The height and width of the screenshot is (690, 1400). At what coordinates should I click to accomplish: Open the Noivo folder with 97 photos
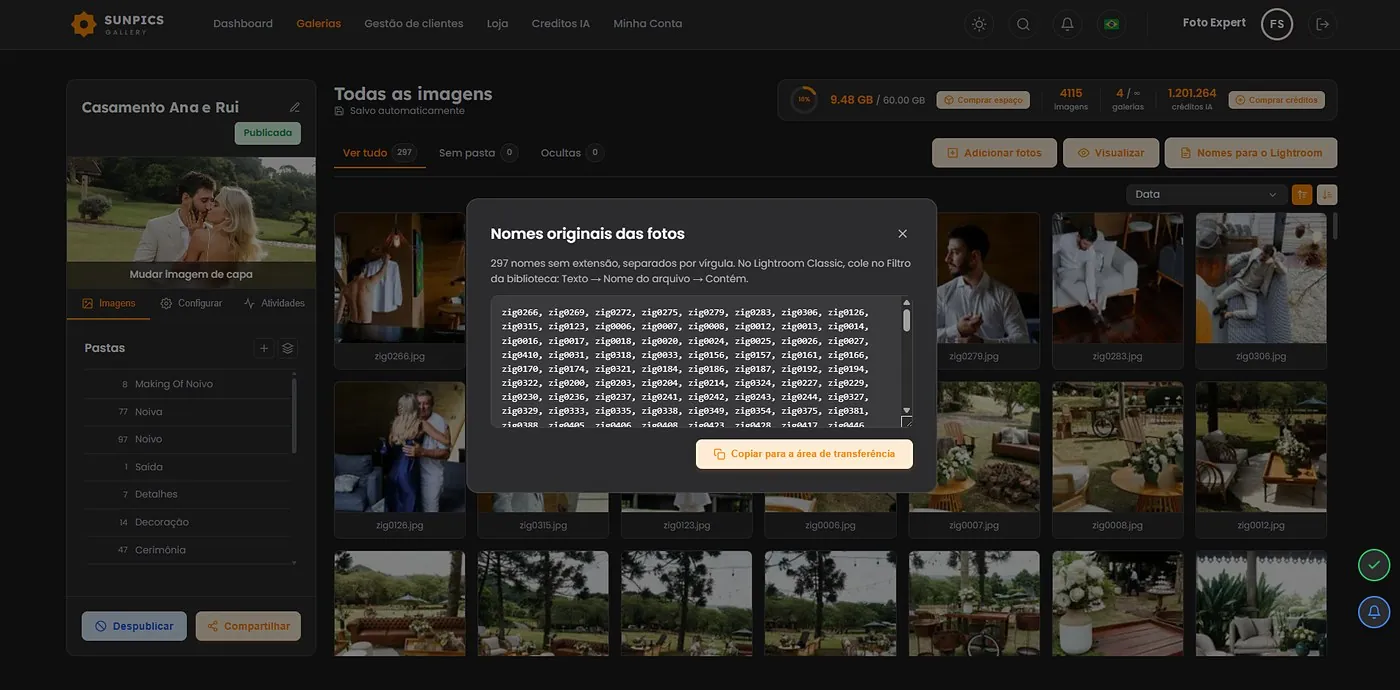pyautogui.click(x=188, y=439)
